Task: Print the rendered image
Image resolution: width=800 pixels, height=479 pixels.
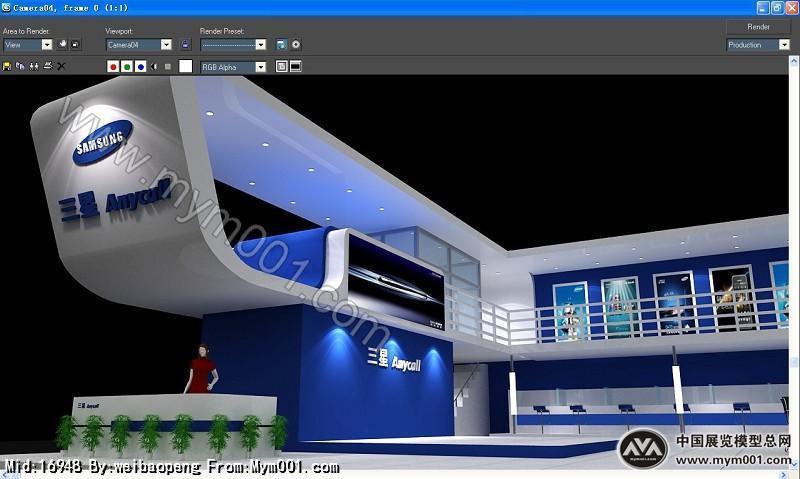Action: point(47,66)
